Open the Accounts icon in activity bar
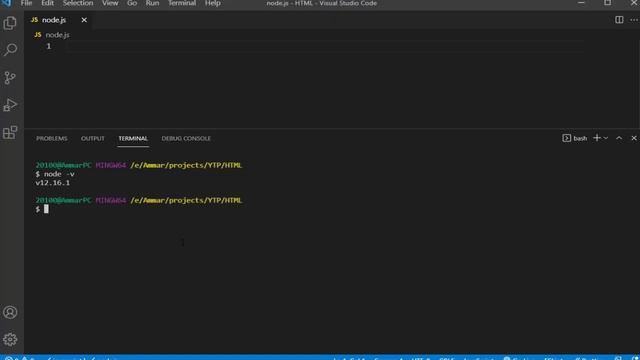Viewport: 640px width, 360px height. tap(10, 312)
